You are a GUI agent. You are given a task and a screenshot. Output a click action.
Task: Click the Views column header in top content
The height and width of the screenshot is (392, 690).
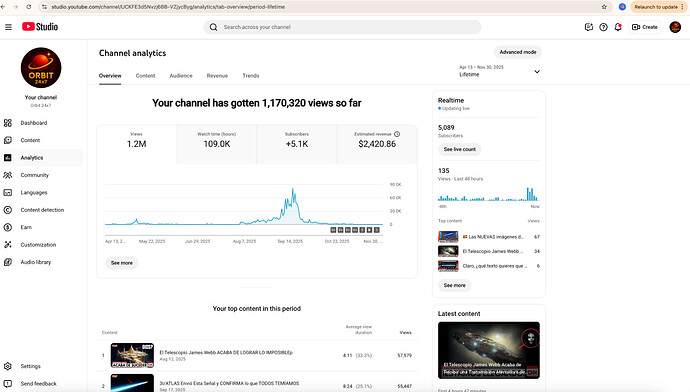point(405,333)
